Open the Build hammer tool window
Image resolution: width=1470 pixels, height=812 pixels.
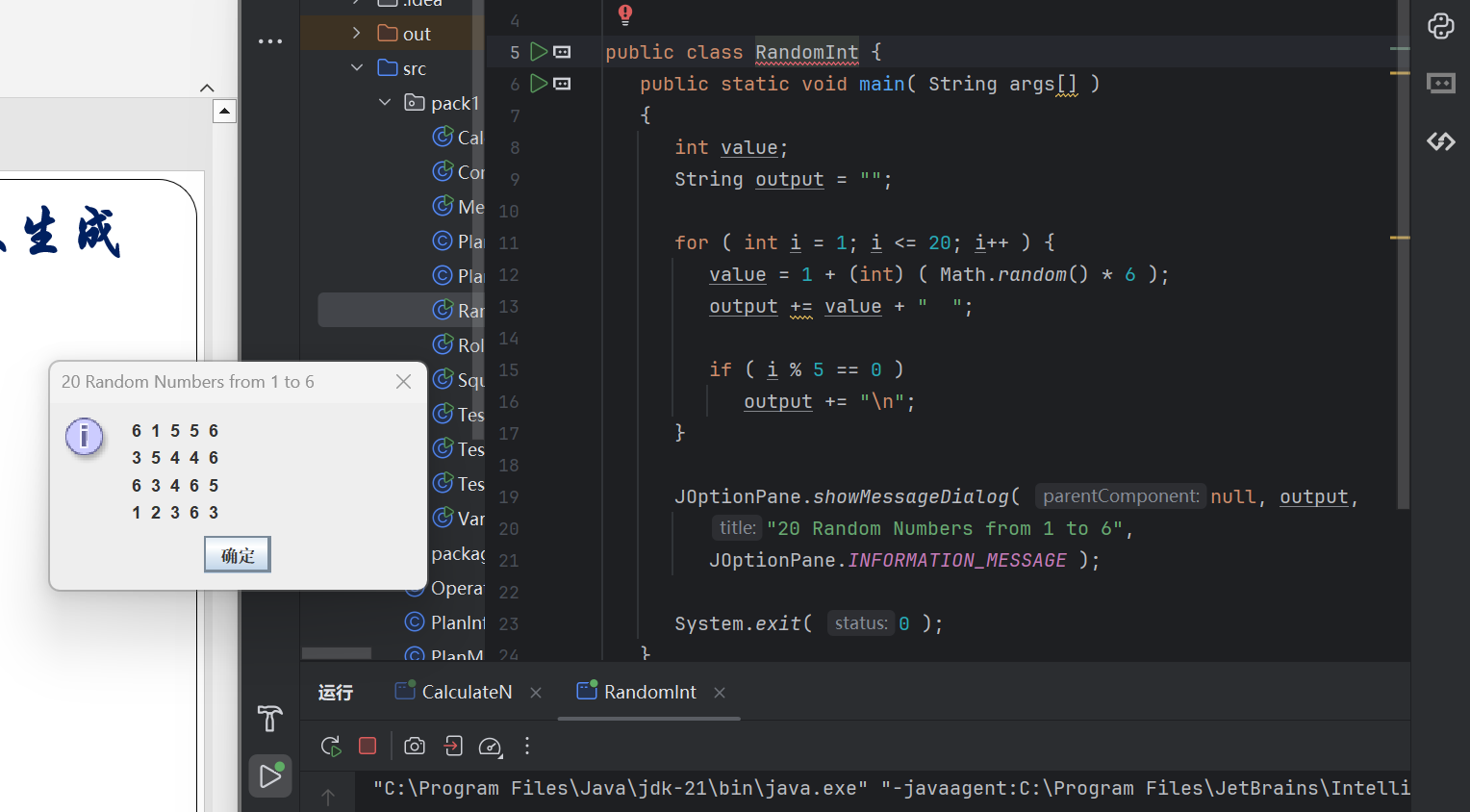[270, 718]
